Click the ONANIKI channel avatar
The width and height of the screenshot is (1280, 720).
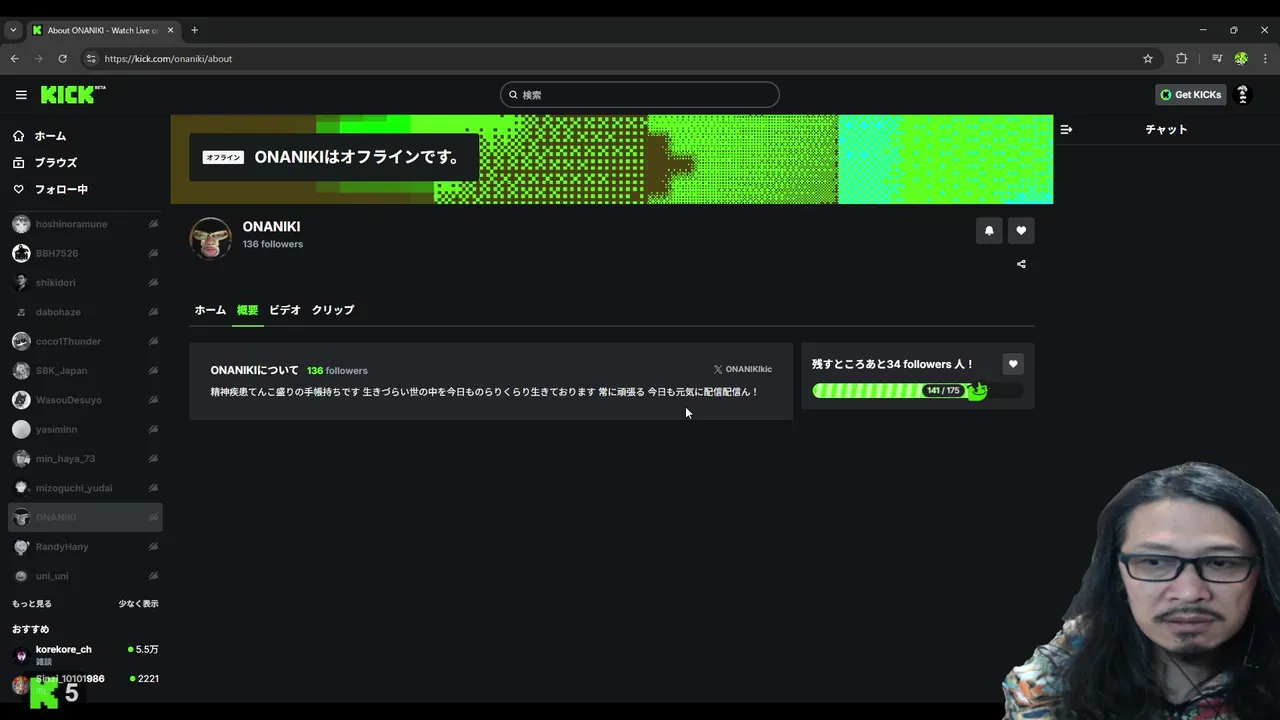[211, 238]
